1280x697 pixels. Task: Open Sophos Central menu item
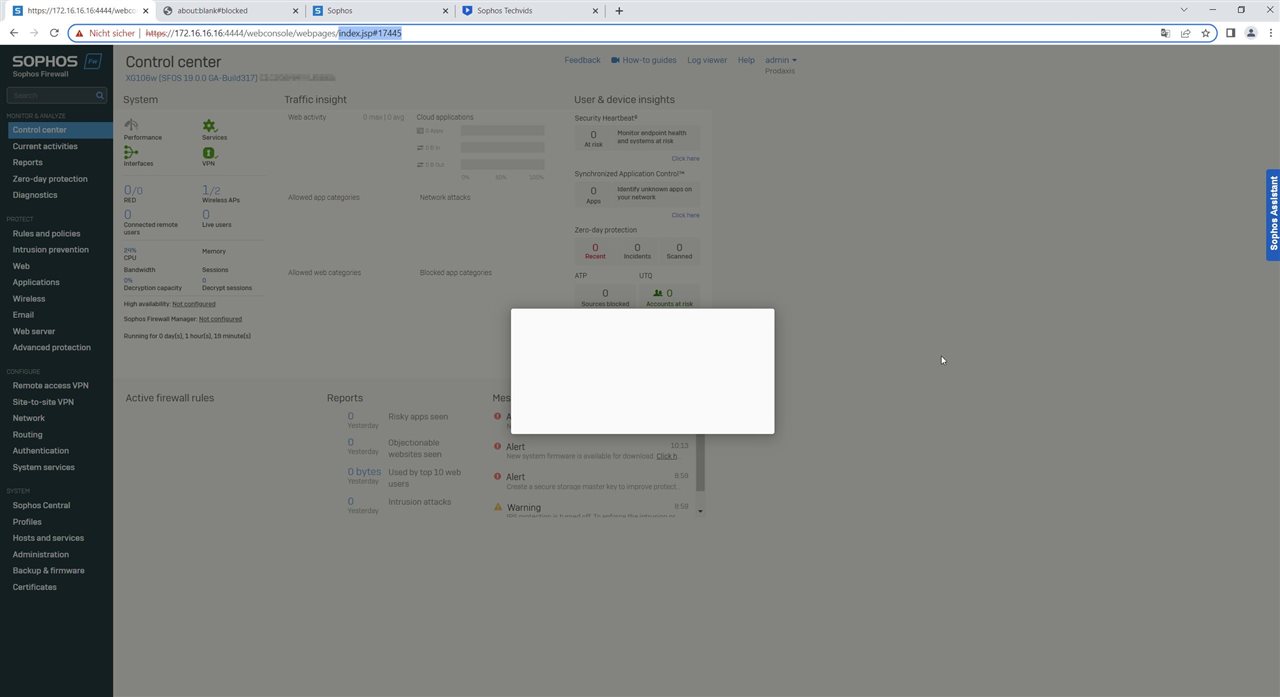click(x=41, y=505)
